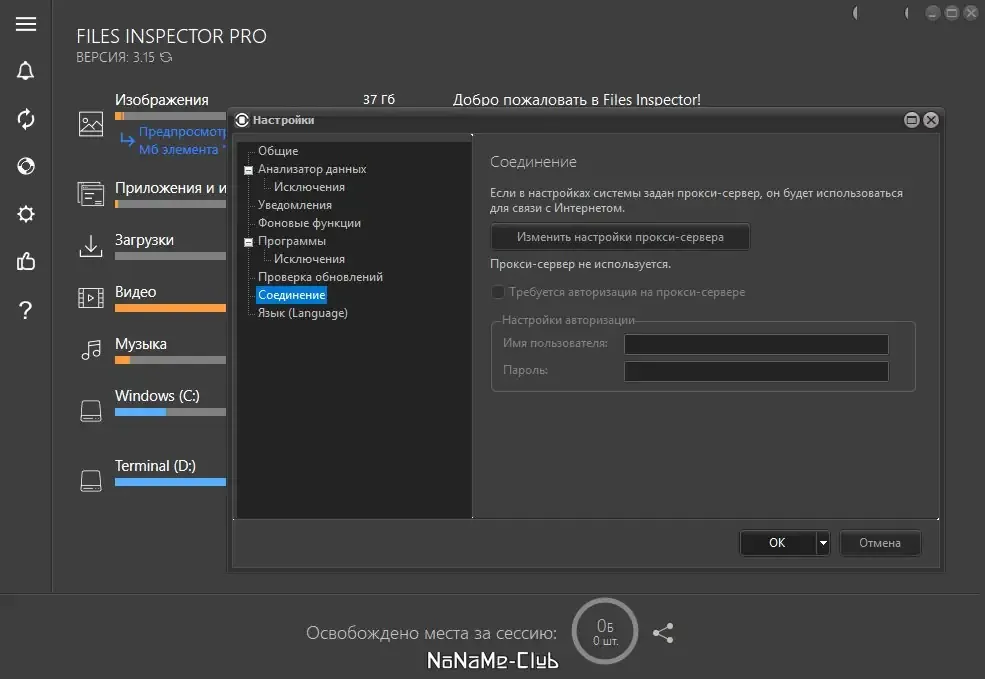Click the Пароль input field

pyautogui.click(x=756, y=371)
